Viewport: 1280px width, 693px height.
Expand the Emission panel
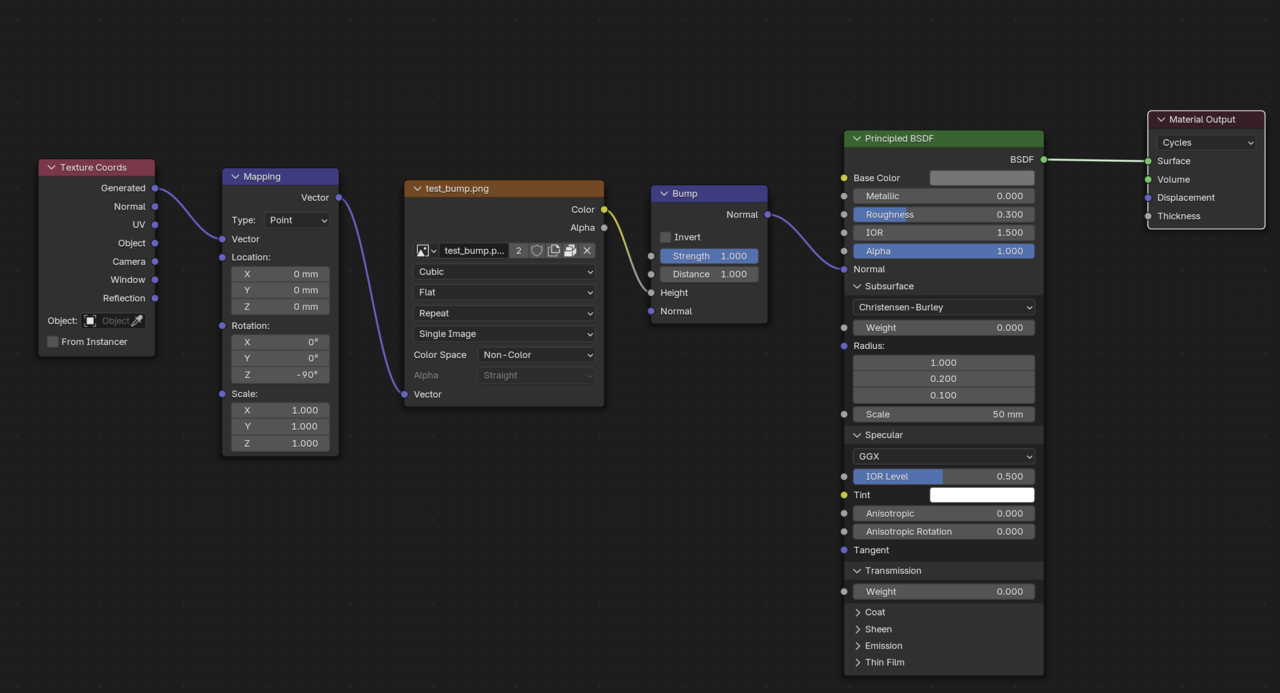click(x=857, y=646)
